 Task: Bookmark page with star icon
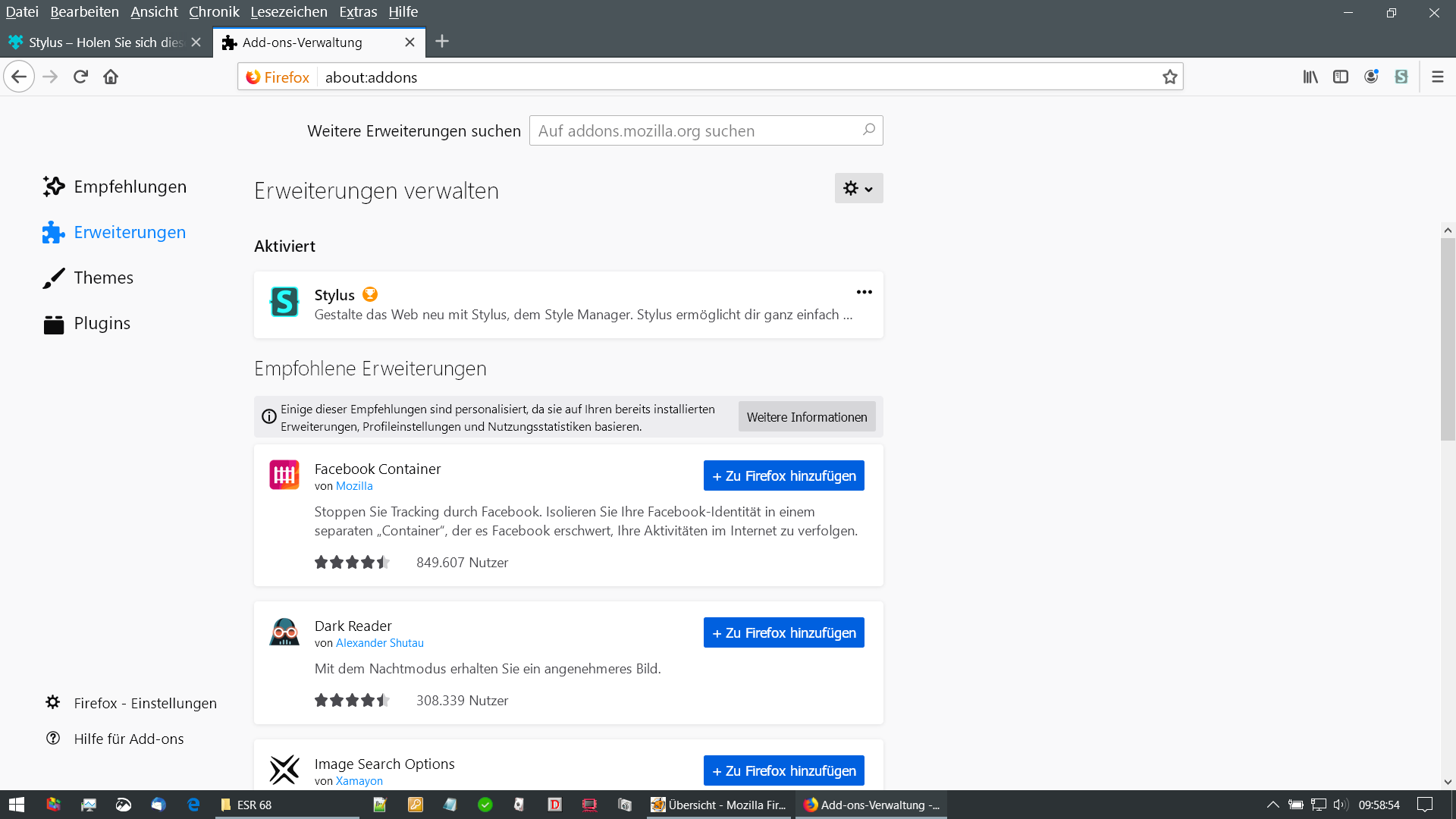click(x=1169, y=77)
